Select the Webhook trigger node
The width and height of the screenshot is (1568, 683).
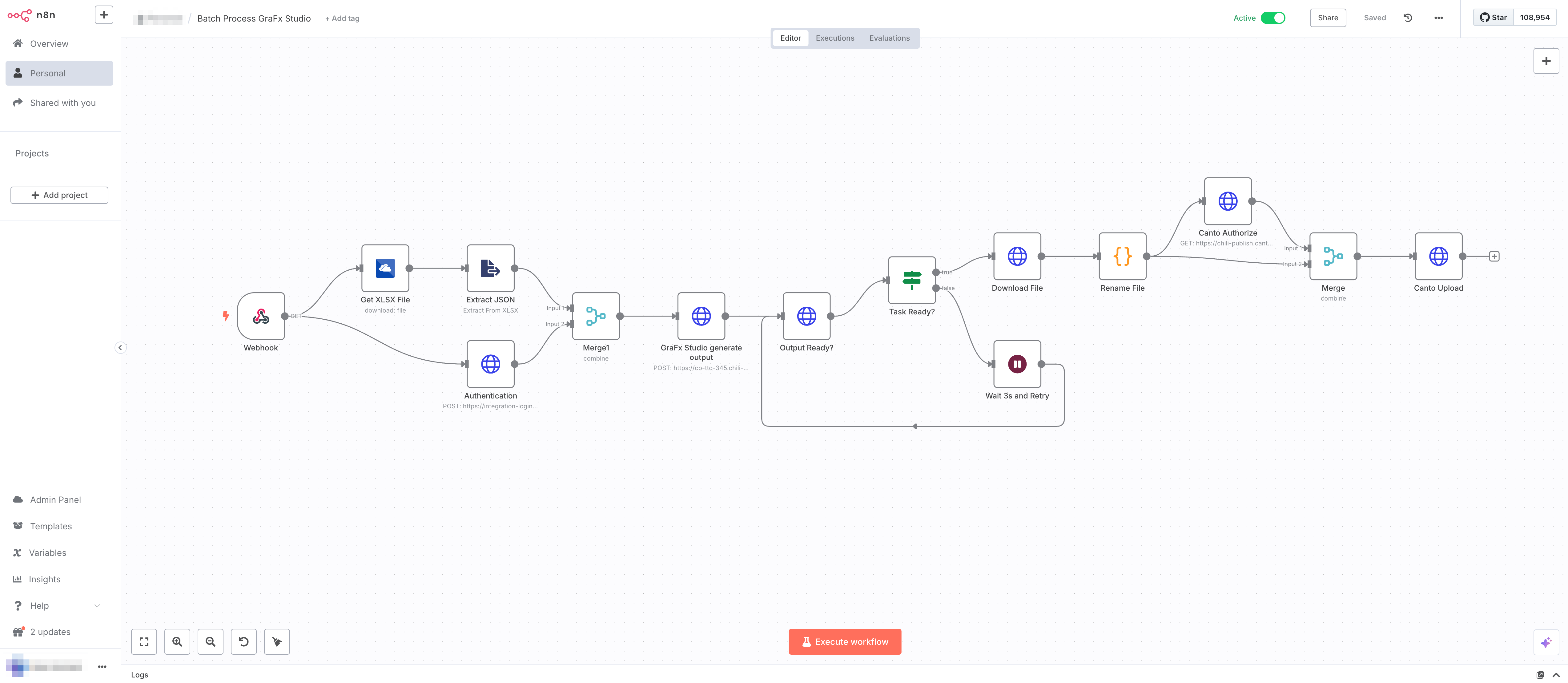point(260,316)
